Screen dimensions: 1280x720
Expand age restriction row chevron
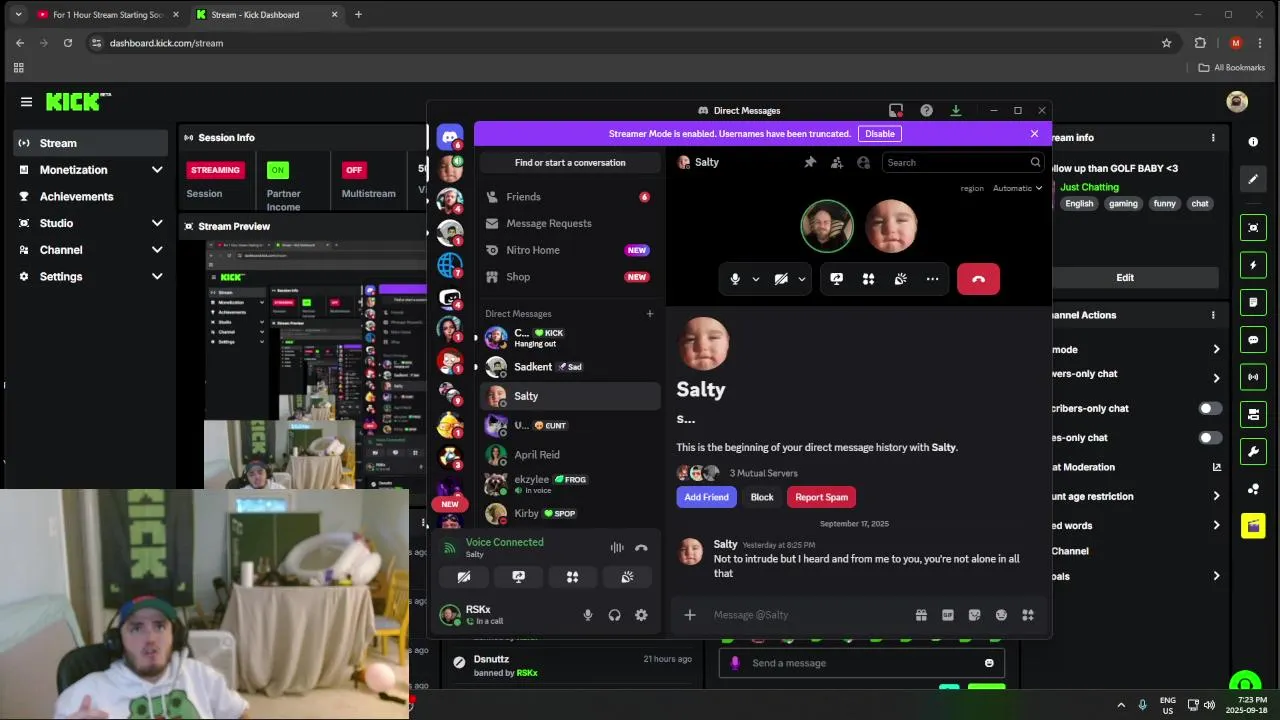pyautogui.click(x=1216, y=496)
